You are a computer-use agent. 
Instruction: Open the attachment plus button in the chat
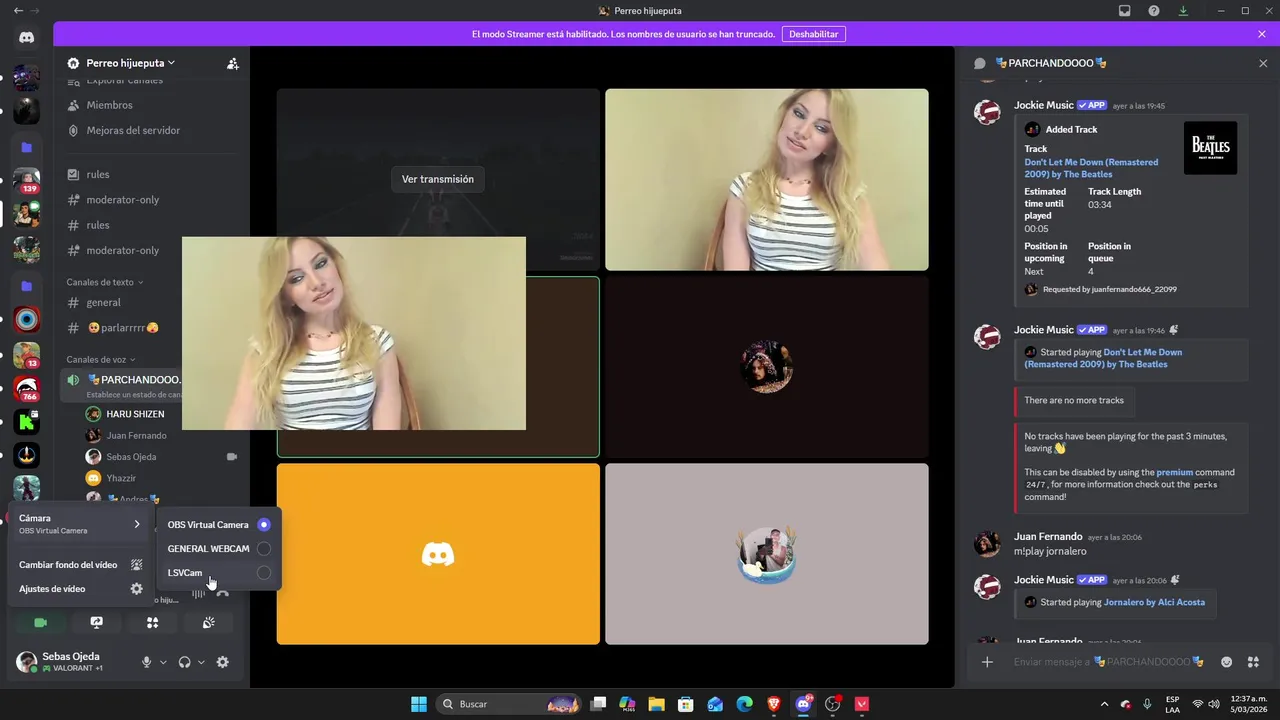point(987,662)
